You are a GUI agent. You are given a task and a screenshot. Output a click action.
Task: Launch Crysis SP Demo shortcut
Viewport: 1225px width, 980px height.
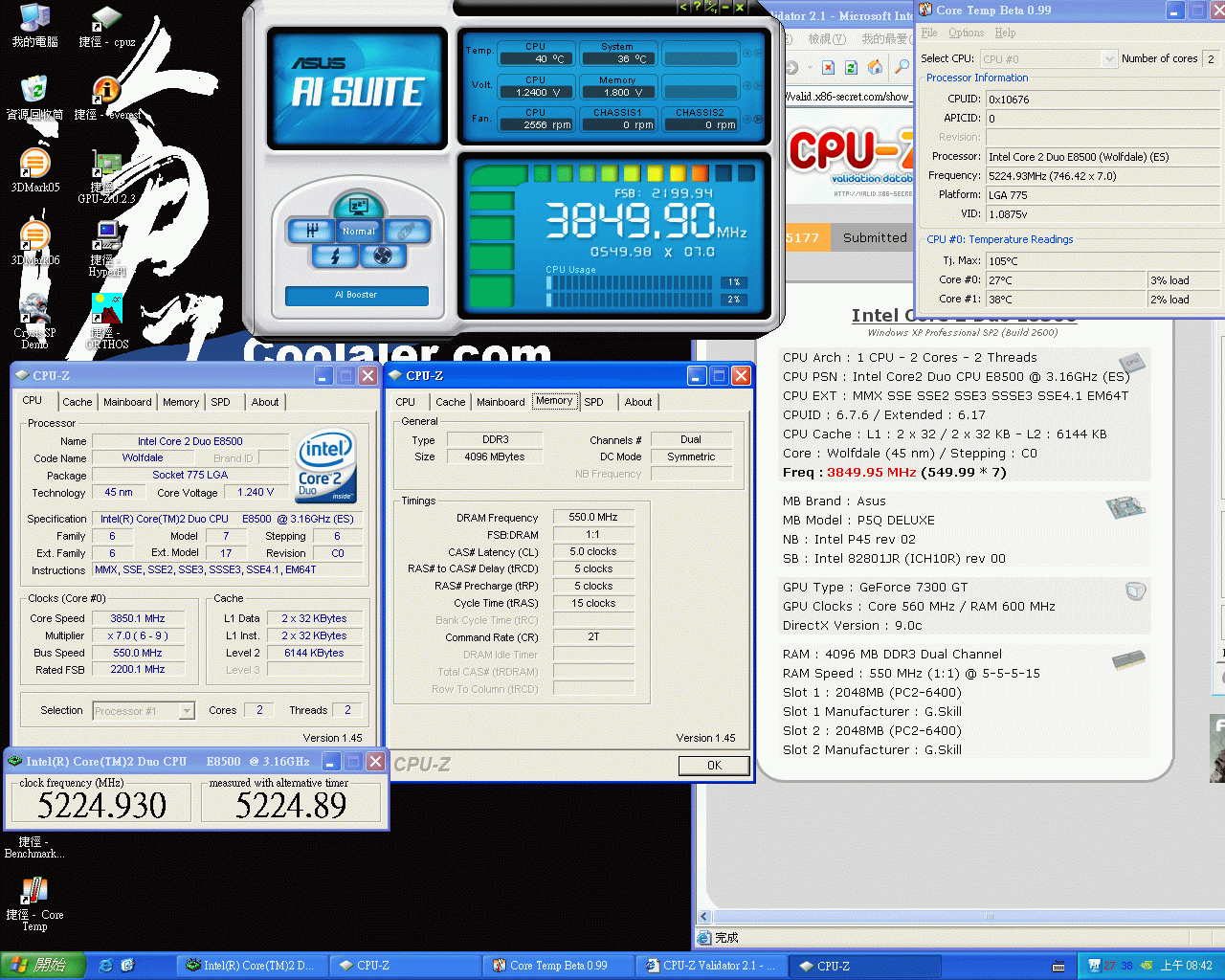34,322
